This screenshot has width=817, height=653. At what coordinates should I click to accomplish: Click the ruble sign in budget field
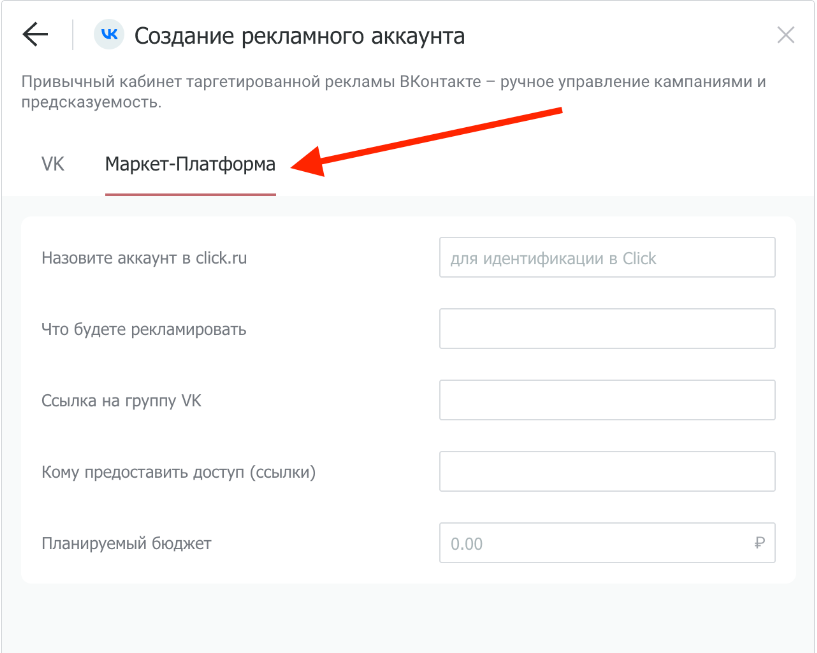click(x=759, y=543)
